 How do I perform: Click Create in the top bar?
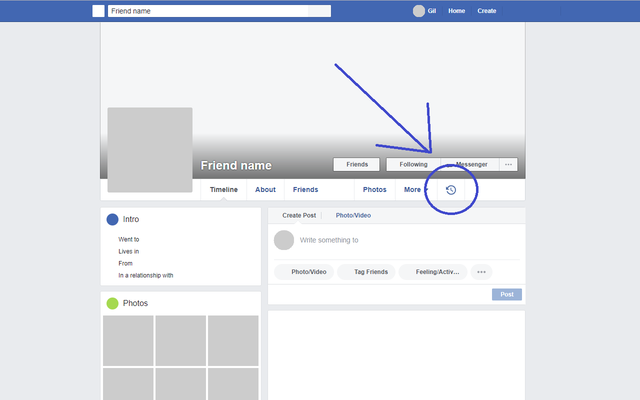(x=487, y=11)
